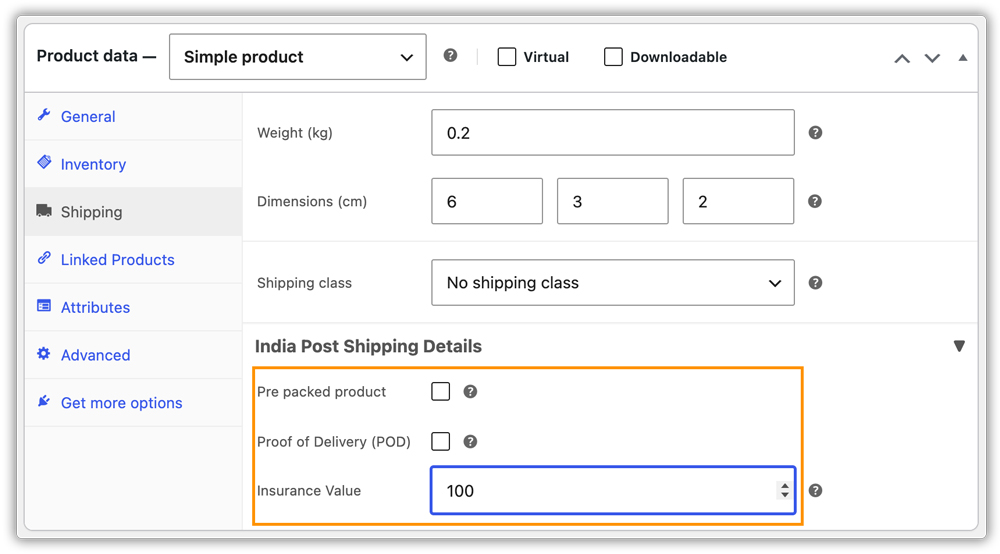The image size is (1000, 554).
Task: Move Product data panel down
Action: point(932,59)
